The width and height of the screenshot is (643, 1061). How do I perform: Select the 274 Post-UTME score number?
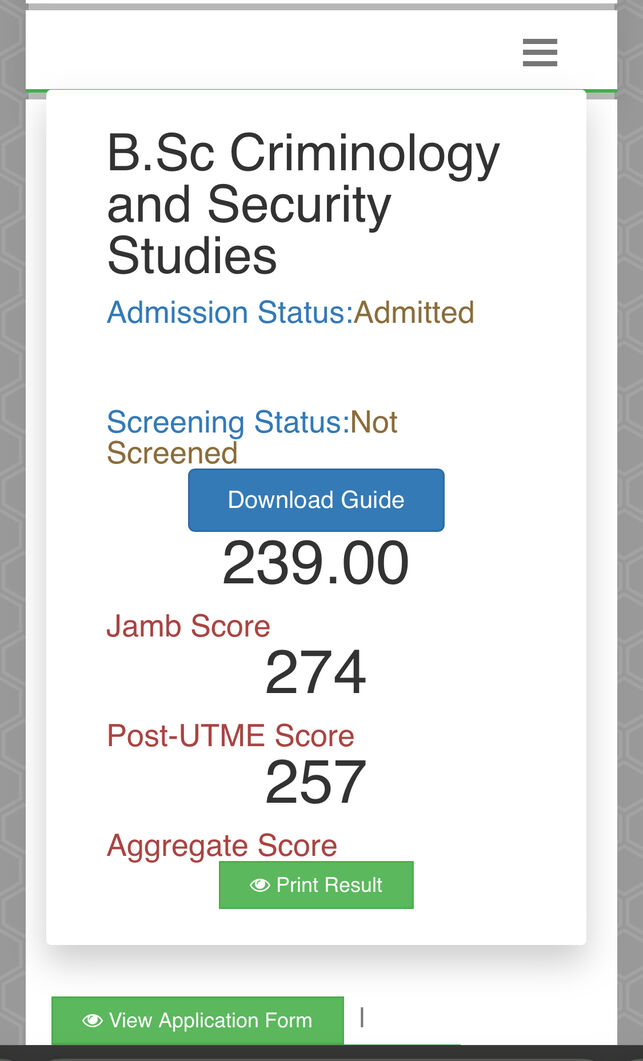pyautogui.click(x=315, y=673)
